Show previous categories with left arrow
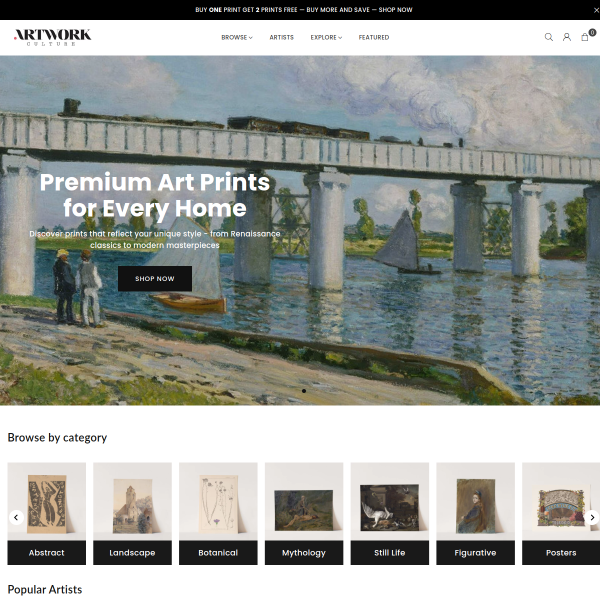 click(x=16, y=517)
